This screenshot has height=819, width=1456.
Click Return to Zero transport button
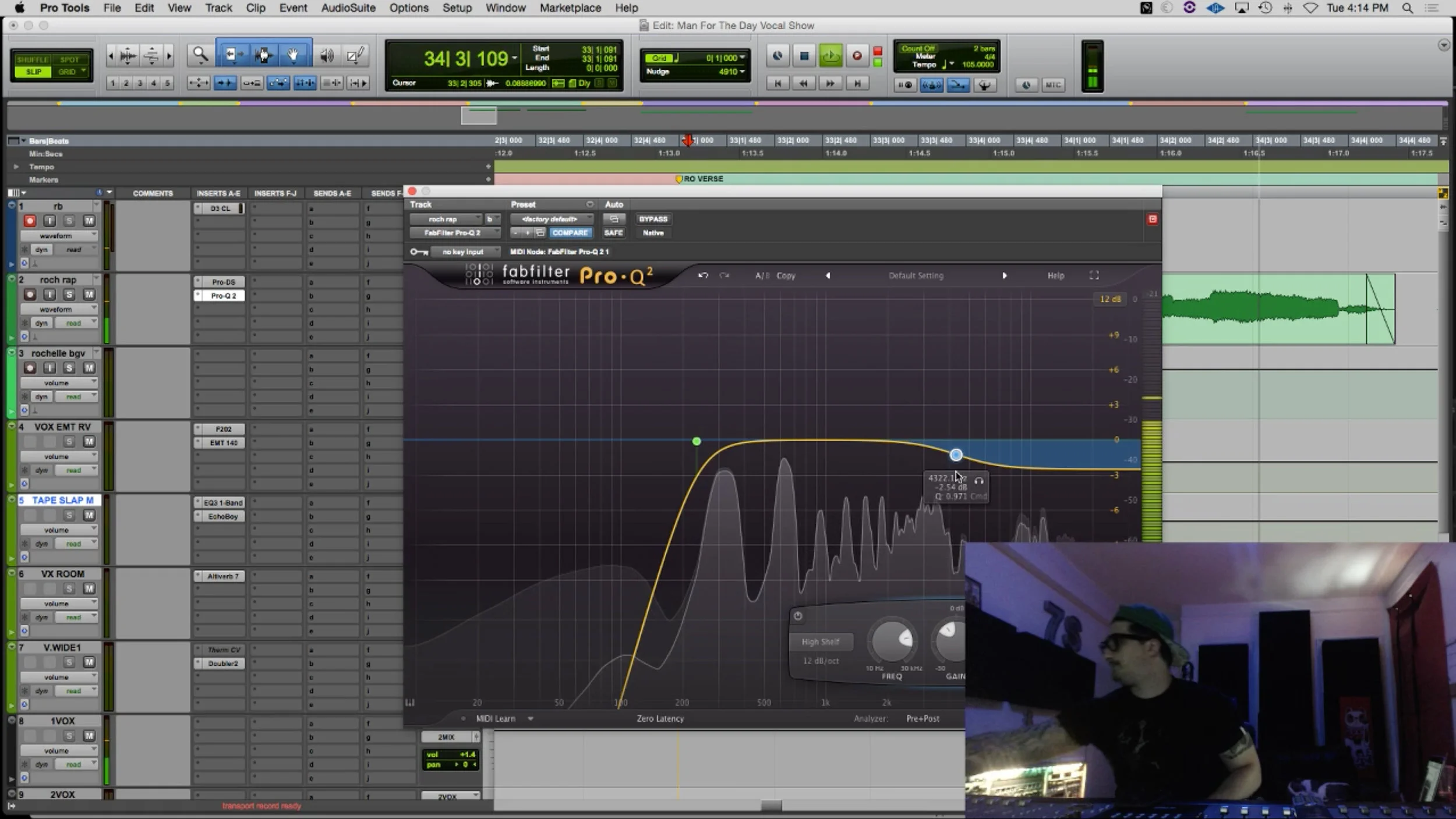tap(778, 84)
